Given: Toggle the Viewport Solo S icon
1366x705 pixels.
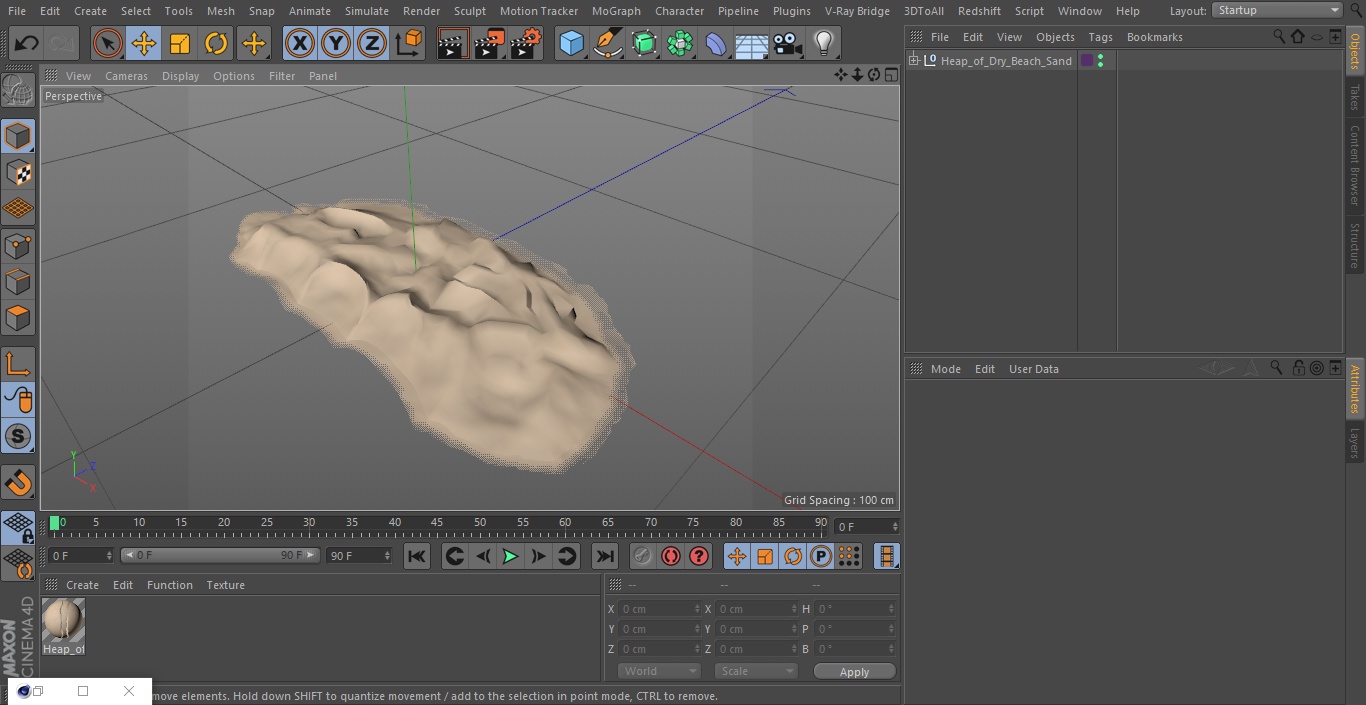Looking at the screenshot, I should coord(18,436).
